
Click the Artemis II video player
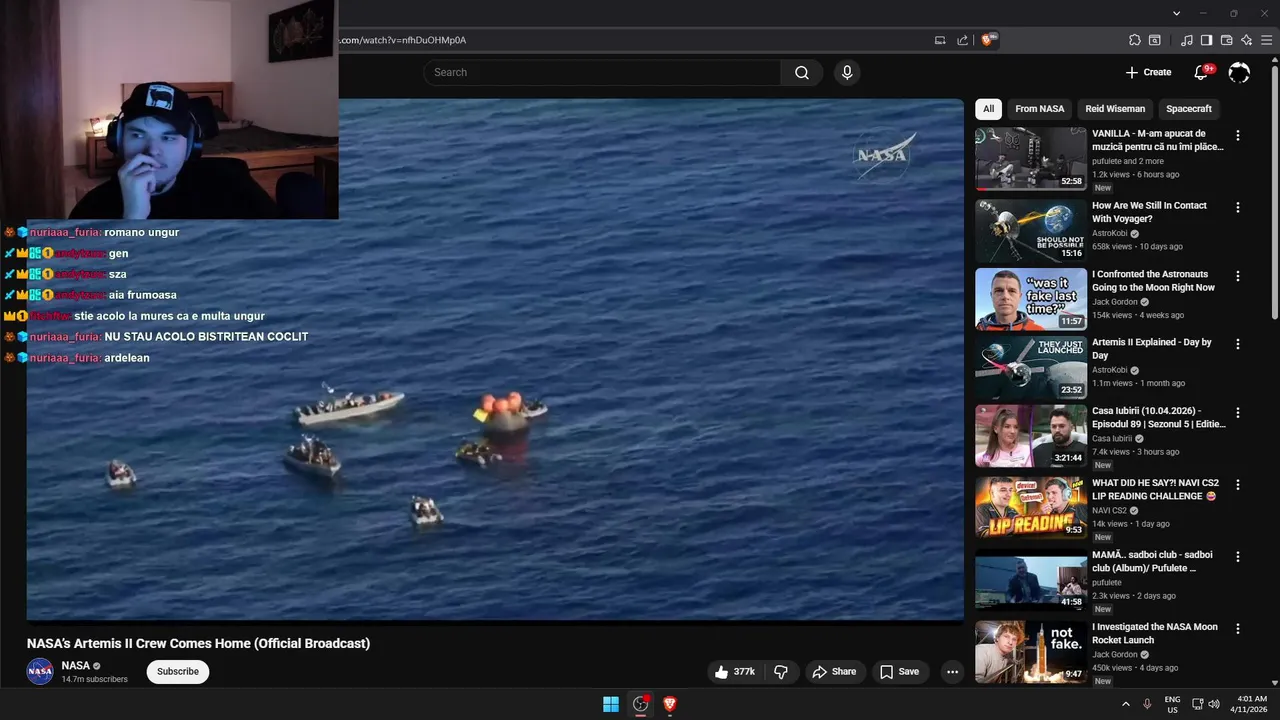click(495, 359)
